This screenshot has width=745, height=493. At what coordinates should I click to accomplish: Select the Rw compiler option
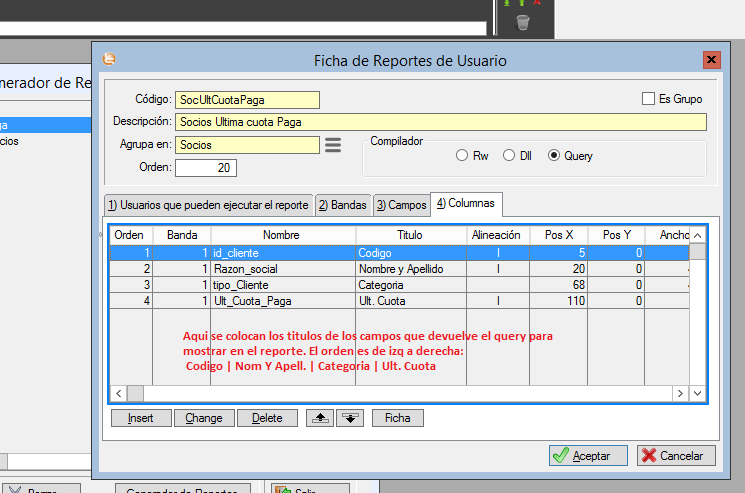(462, 156)
